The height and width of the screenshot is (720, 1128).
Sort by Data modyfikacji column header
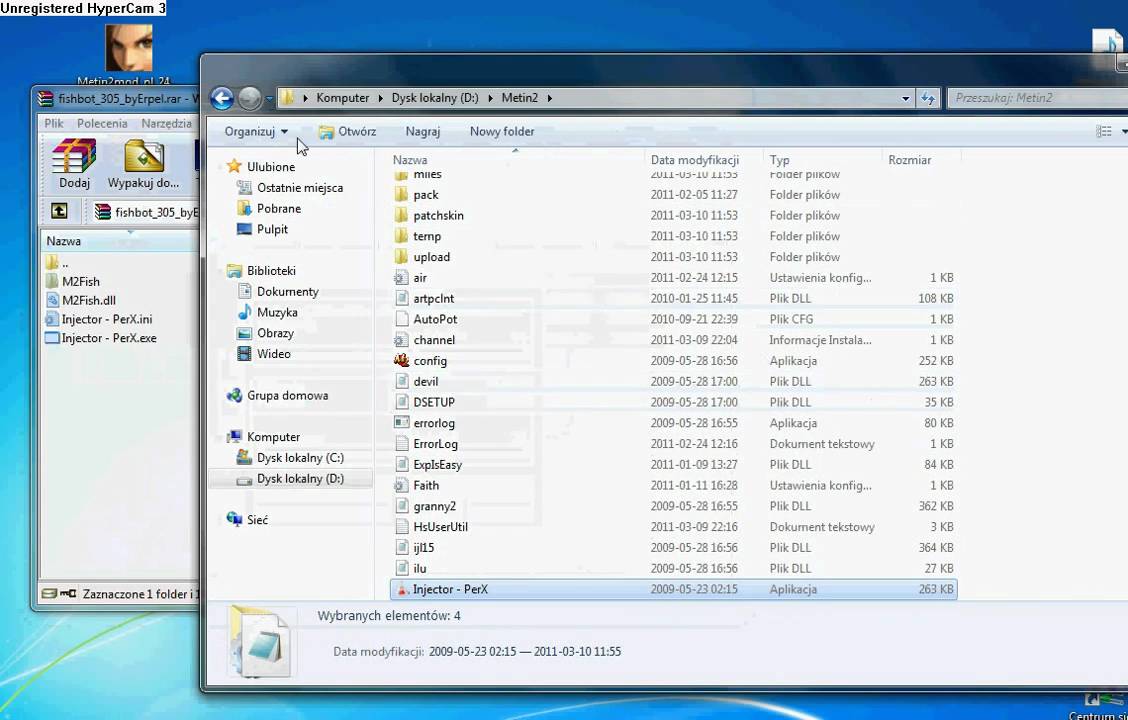(x=695, y=160)
